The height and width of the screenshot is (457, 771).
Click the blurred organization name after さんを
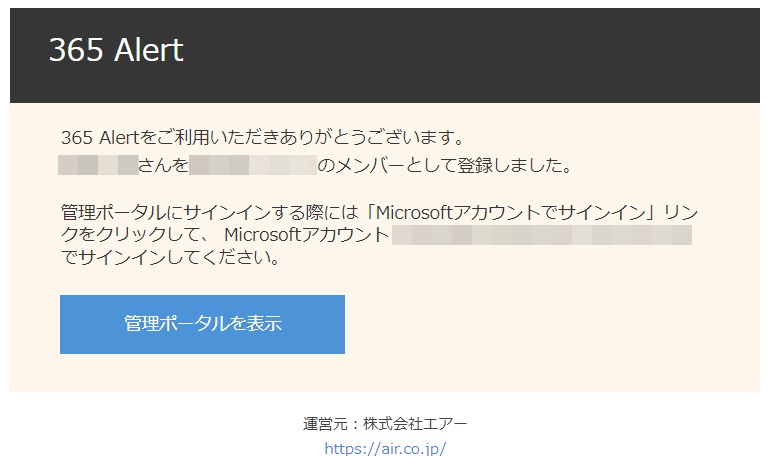pyautogui.click(x=252, y=165)
